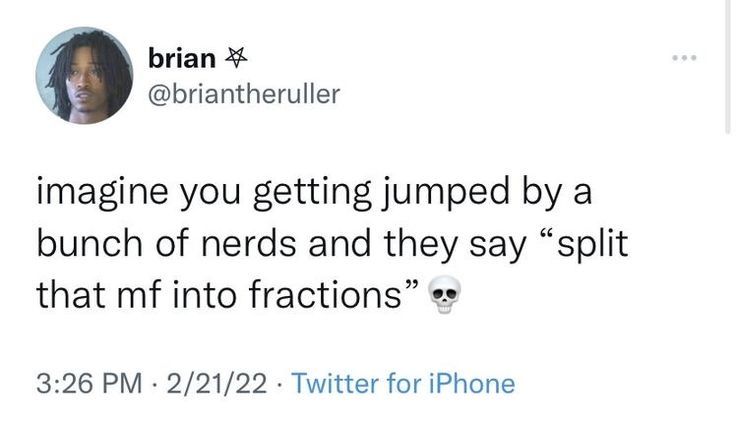736x425 pixels.
Task: Open brian's profile picture
Action: click(84, 75)
